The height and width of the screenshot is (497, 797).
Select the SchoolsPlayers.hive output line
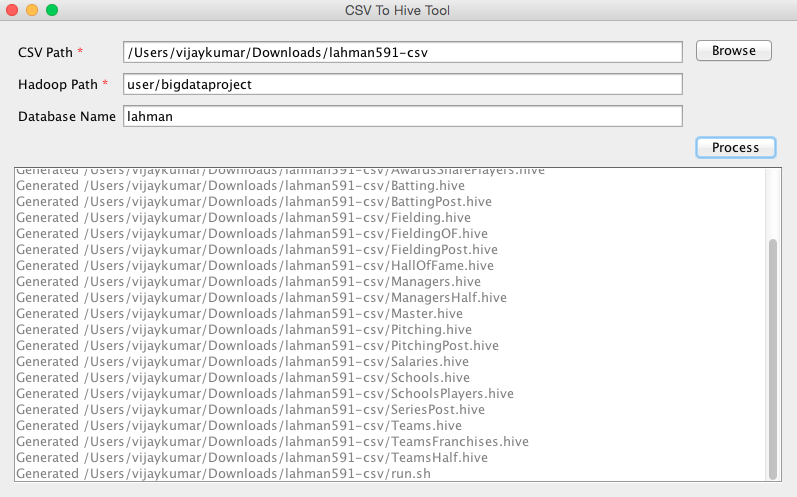265,394
